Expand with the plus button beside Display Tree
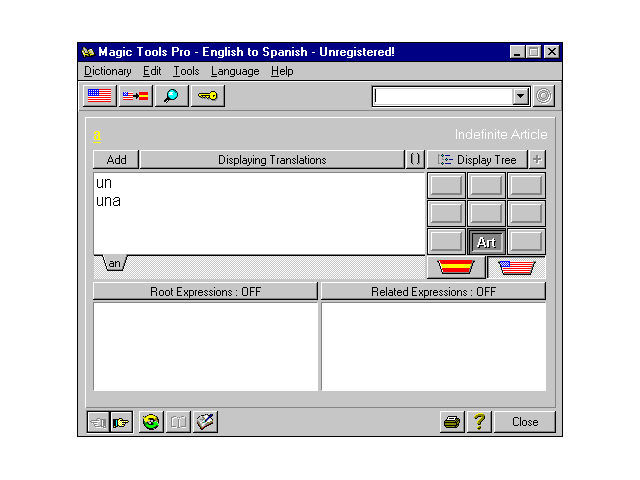 pyautogui.click(x=538, y=160)
